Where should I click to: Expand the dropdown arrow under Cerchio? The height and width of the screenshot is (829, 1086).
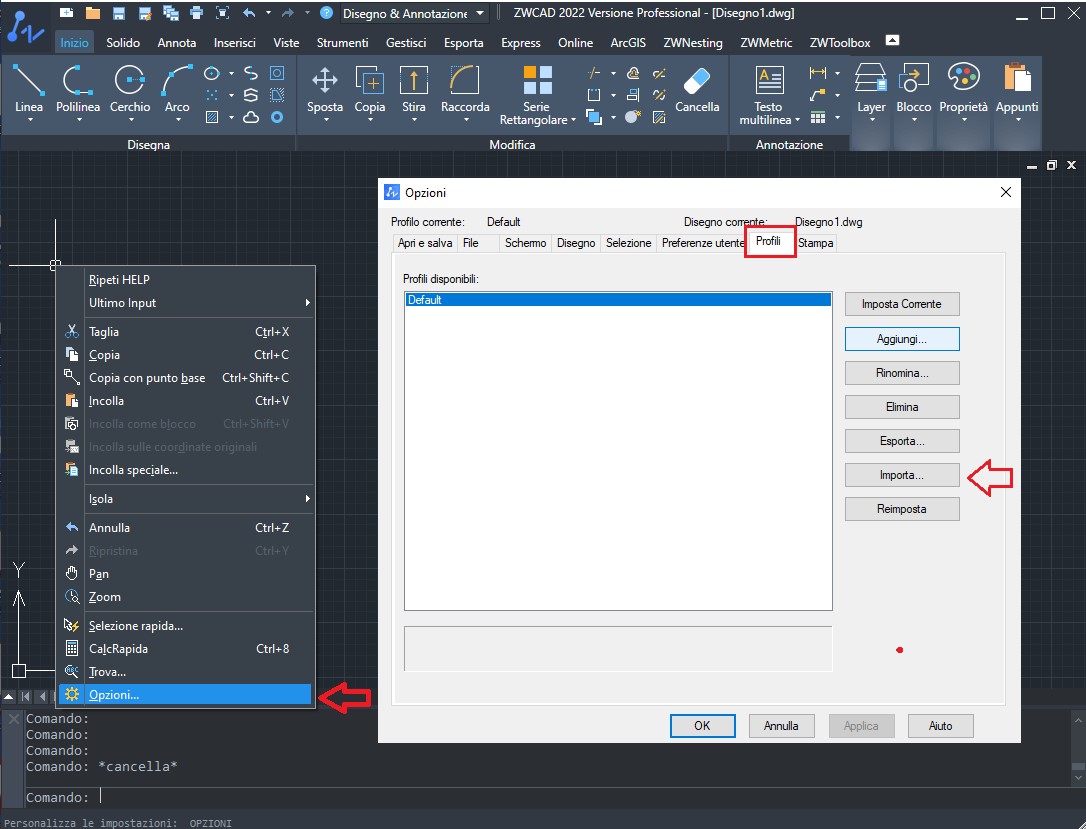click(x=130, y=120)
